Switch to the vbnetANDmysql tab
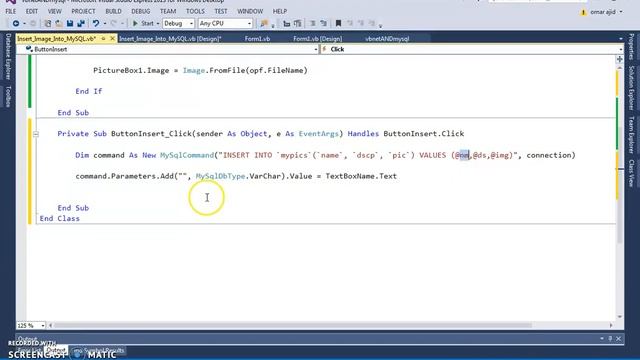Screen dimensions: 640x360 tap(387, 39)
